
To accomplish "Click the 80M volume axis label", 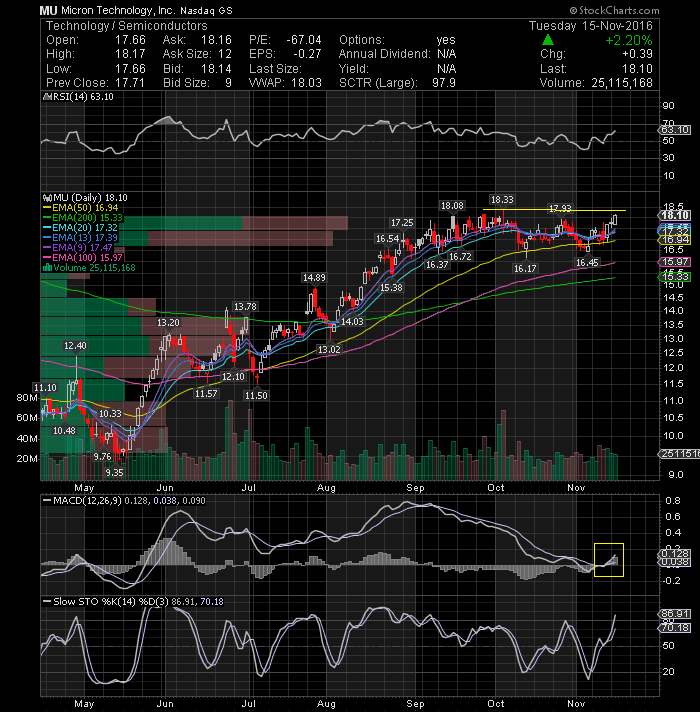I will 27,397.
